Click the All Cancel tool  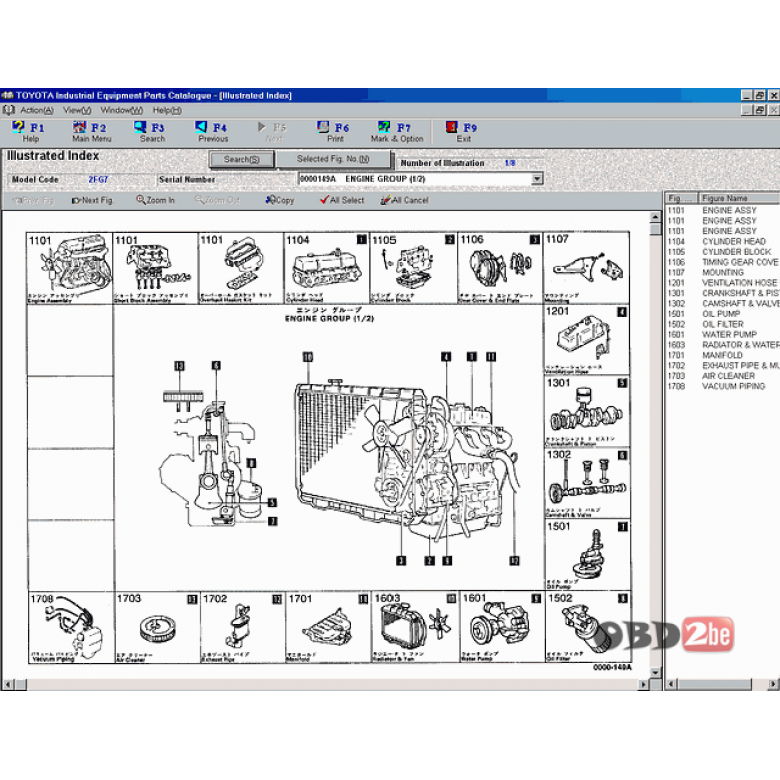coord(404,200)
